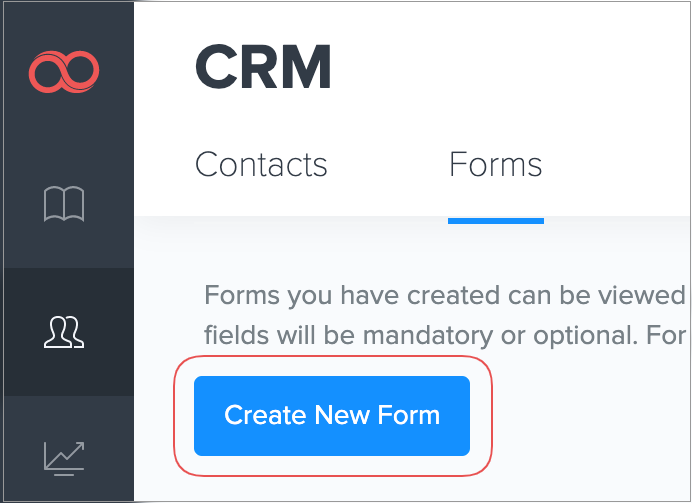Click the word "Create" on the blue button
Viewport: 692px width, 503px height.
(x=252, y=415)
